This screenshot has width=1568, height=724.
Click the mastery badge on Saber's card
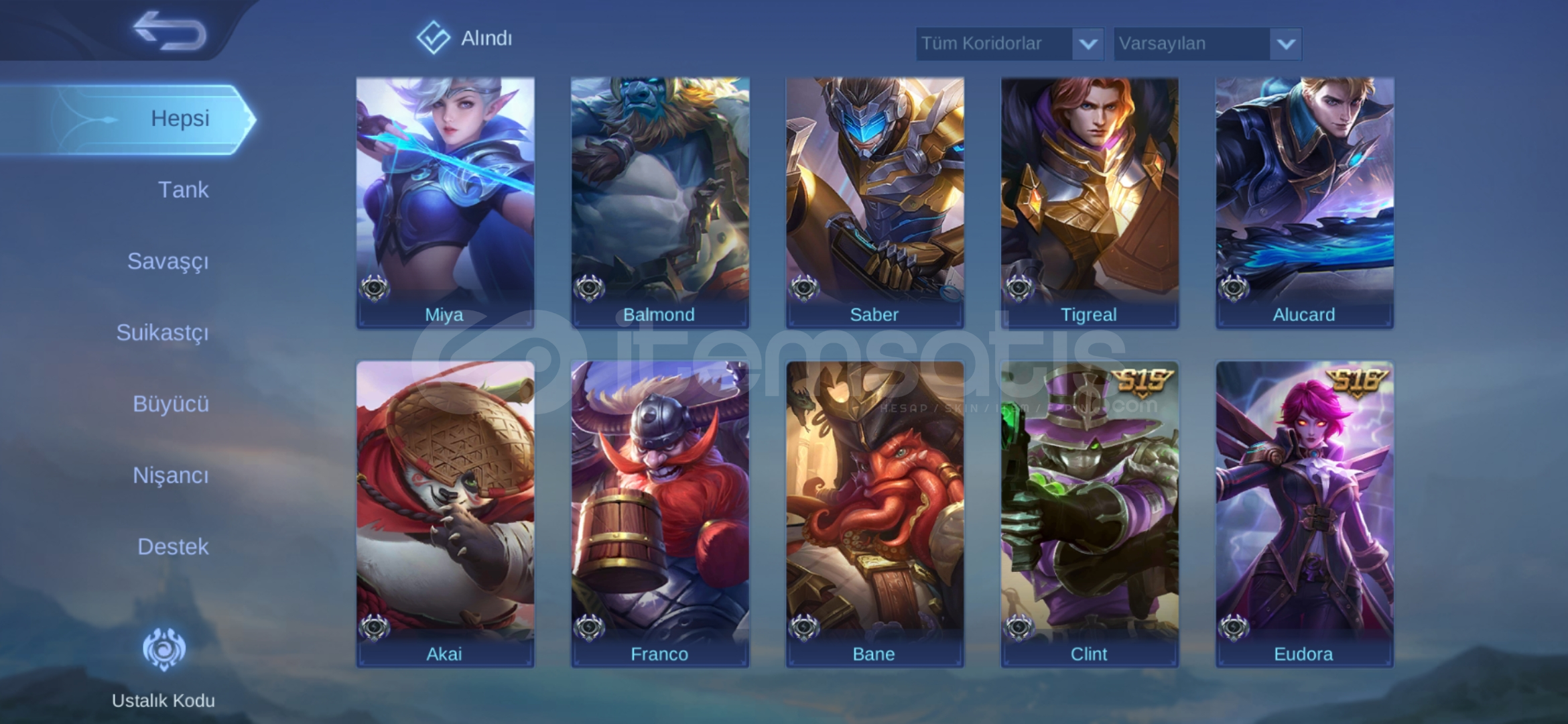click(x=804, y=288)
